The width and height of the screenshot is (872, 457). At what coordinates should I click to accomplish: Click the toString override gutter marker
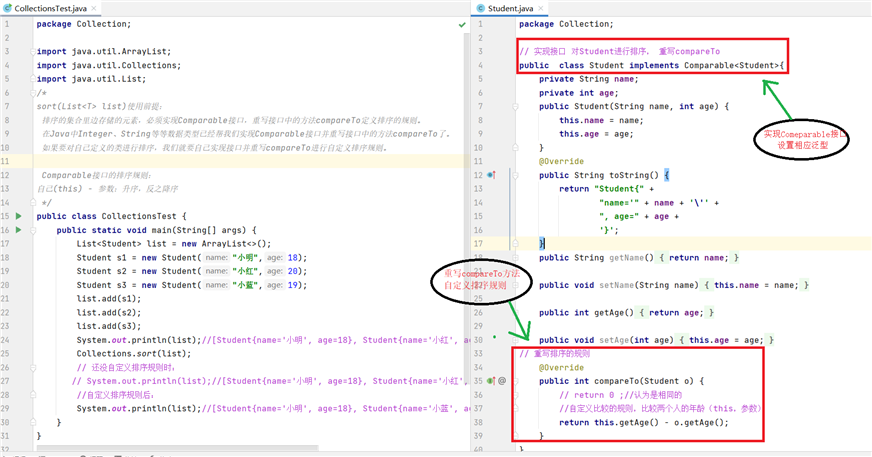click(x=491, y=175)
